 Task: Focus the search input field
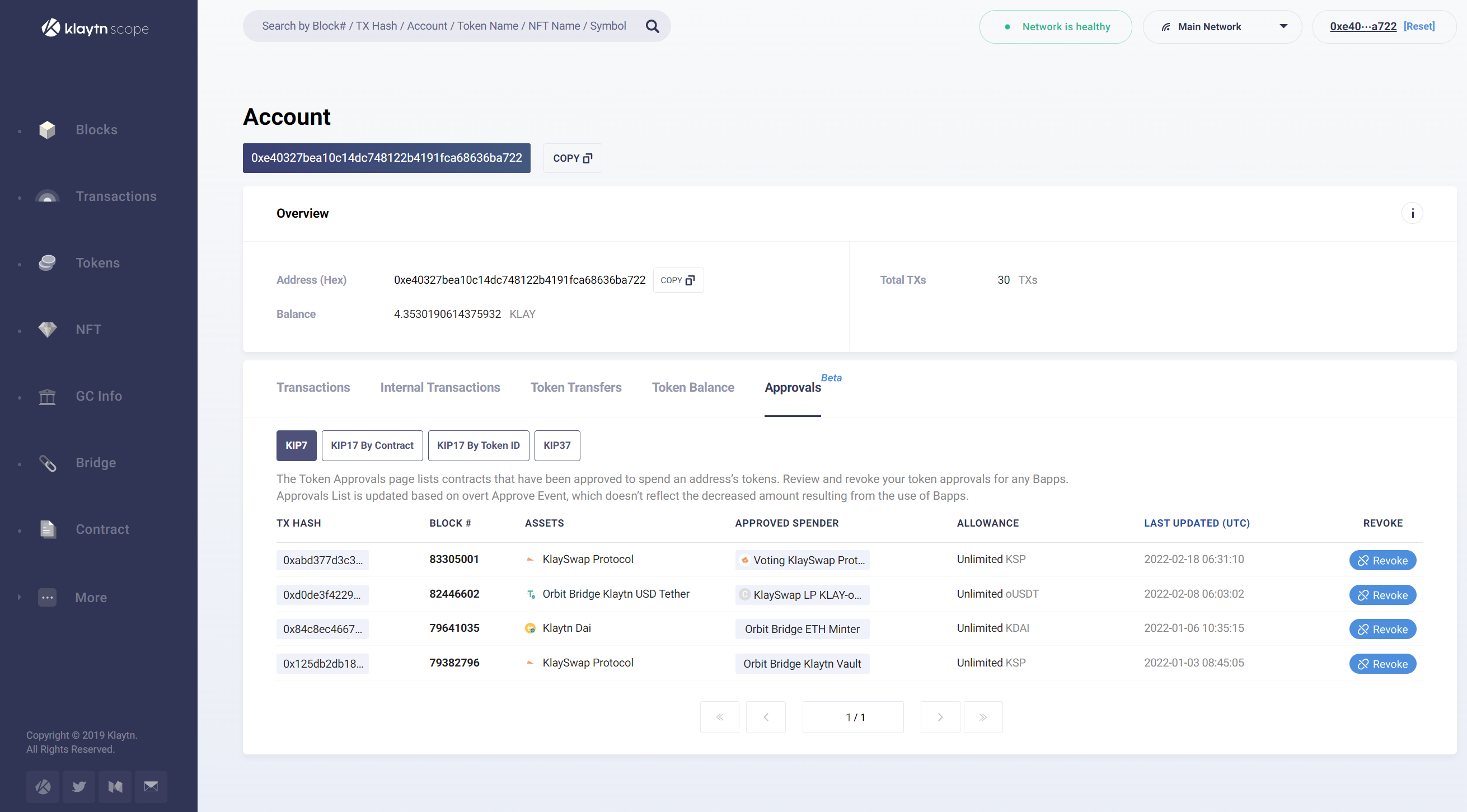[x=444, y=26]
